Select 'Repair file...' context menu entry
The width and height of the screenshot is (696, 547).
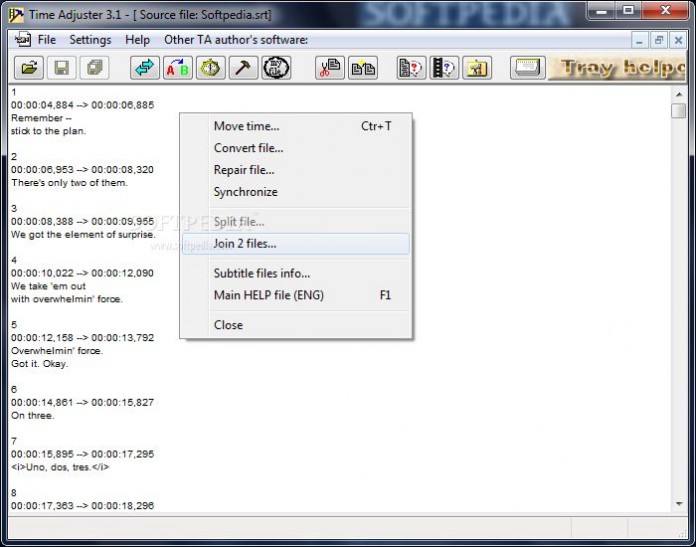tap(296, 170)
